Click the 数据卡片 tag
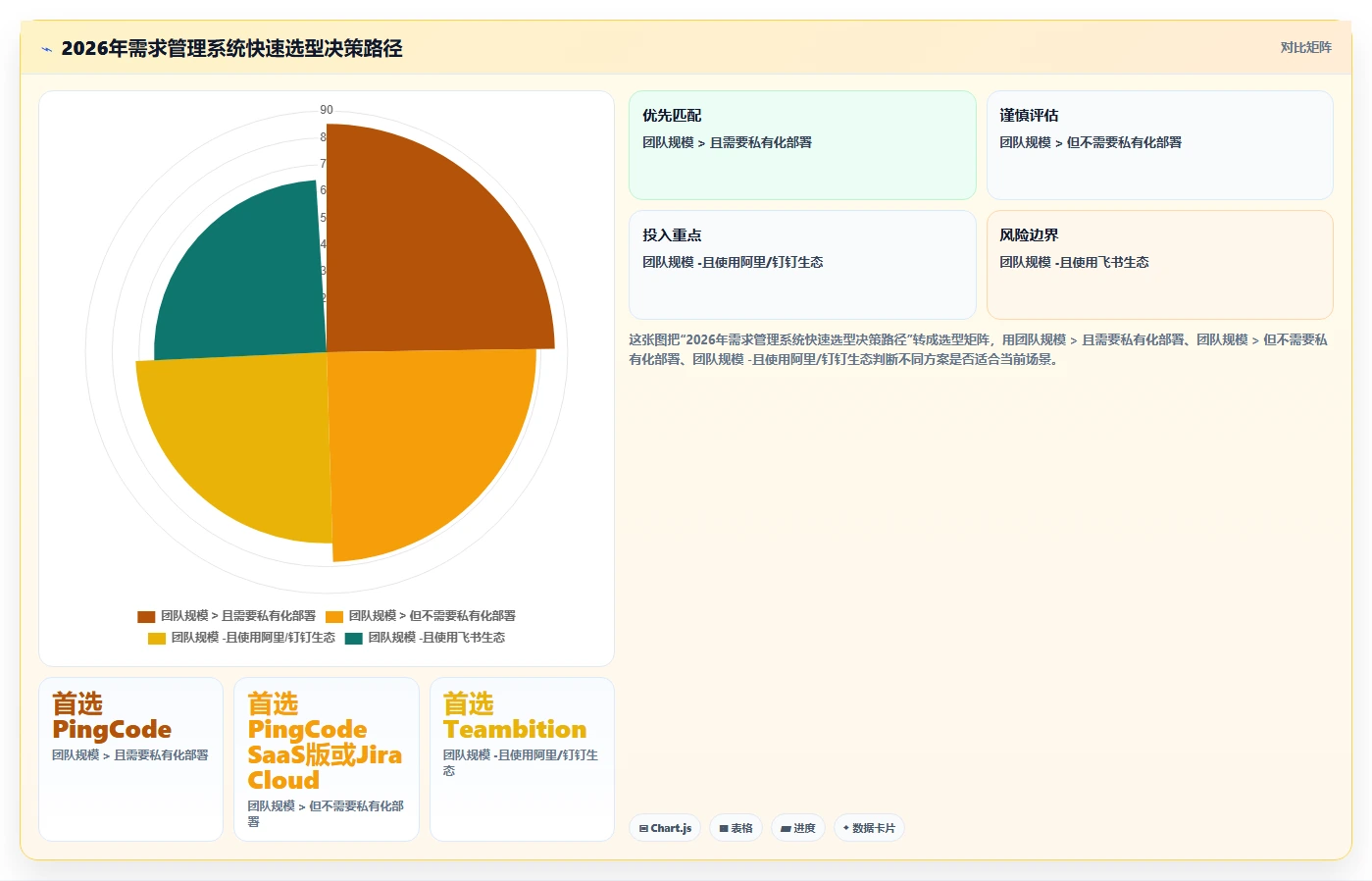Viewport: 1372px width, 881px height. (x=869, y=828)
